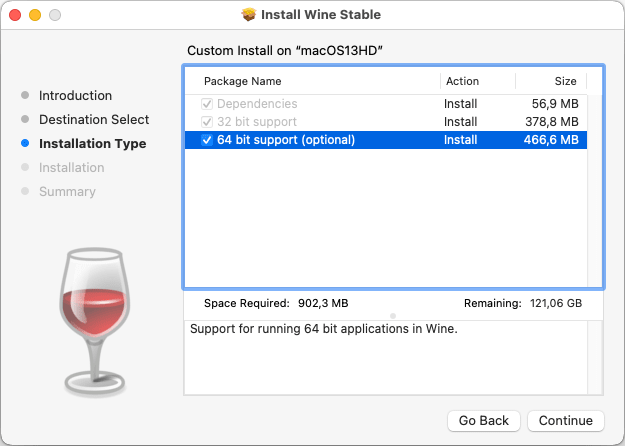The image size is (625, 446).
Task: Click the Action column header
Action: point(462,81)
